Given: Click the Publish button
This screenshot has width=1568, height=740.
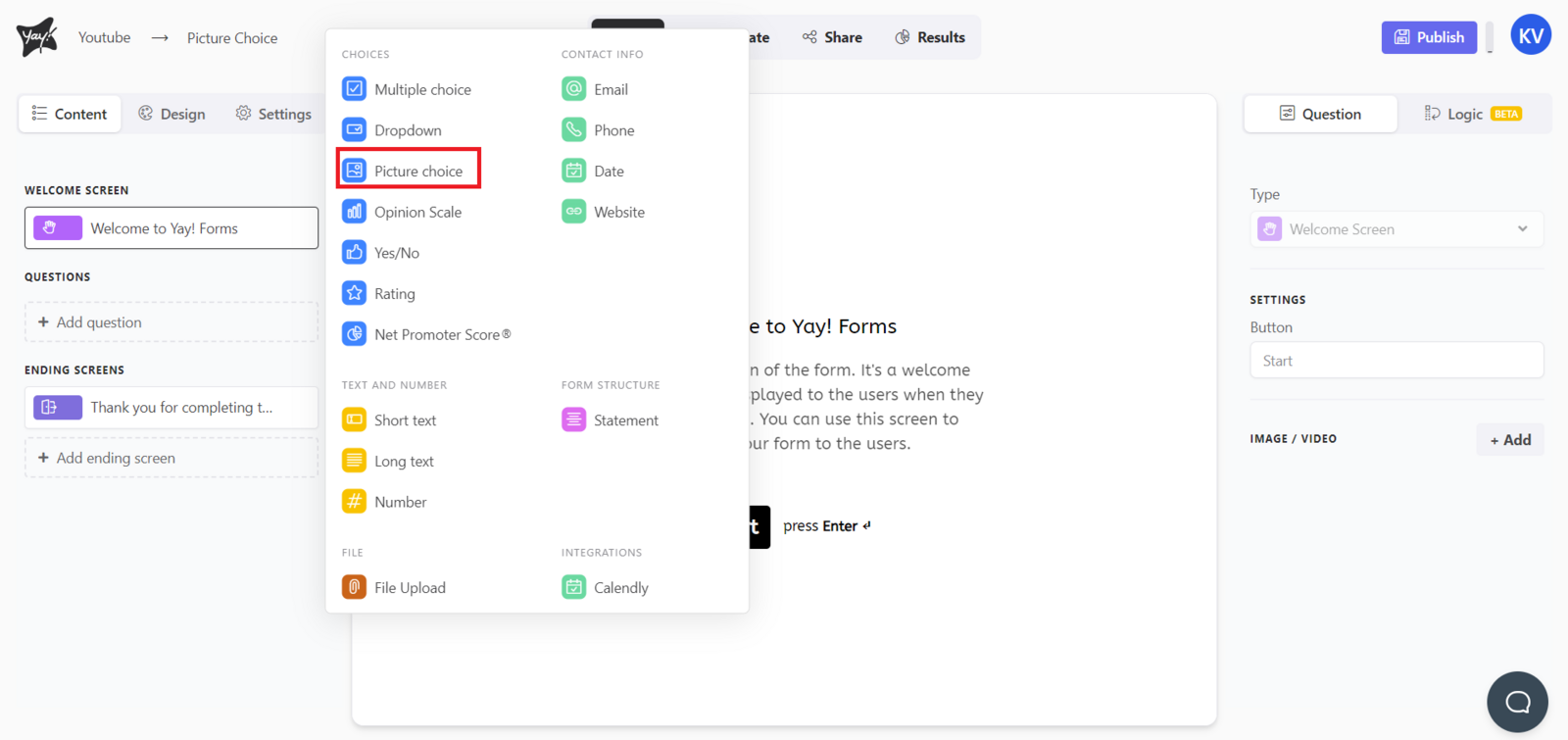Looking at the screenshot, I should [x=1428, y=37].
